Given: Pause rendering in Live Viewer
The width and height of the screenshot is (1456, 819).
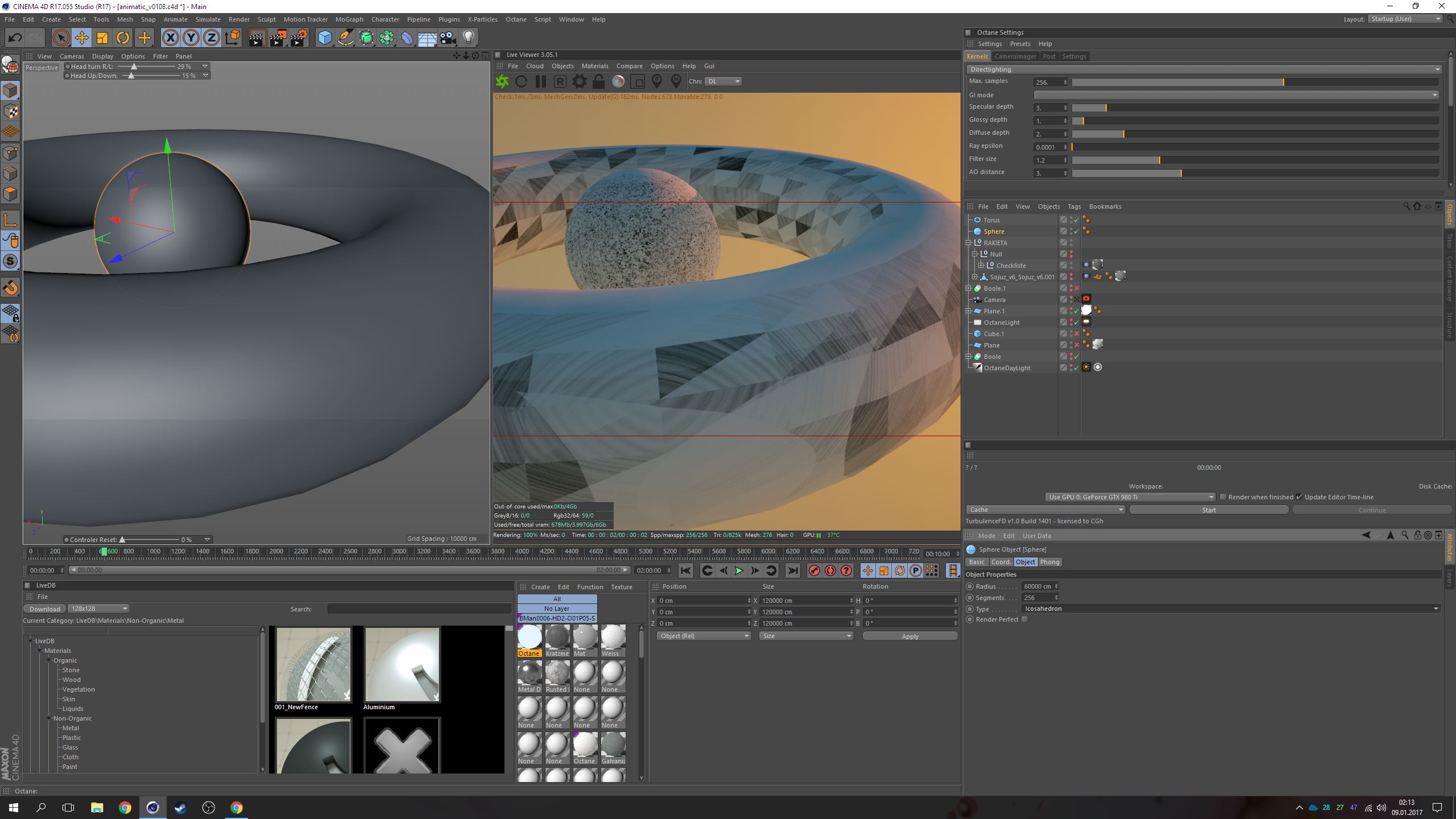Looking at the screenshot, I should (540, 81).
